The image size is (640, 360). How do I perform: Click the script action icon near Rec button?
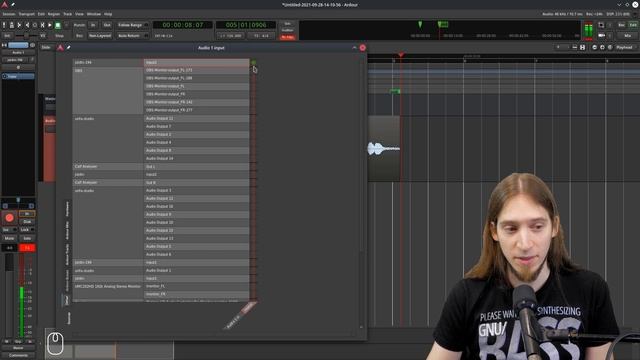601,25
